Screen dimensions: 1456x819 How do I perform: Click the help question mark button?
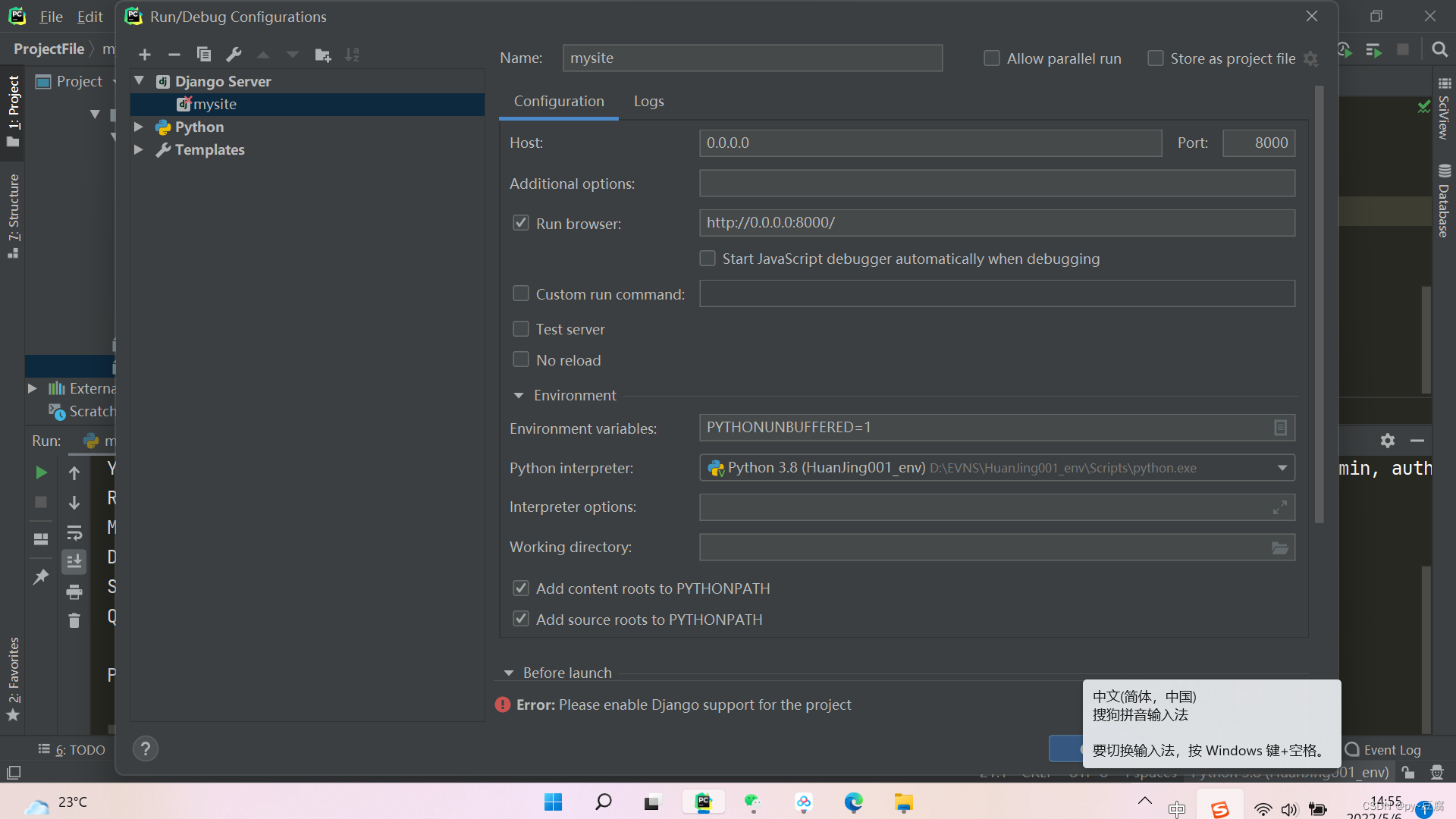coord(146,749)
